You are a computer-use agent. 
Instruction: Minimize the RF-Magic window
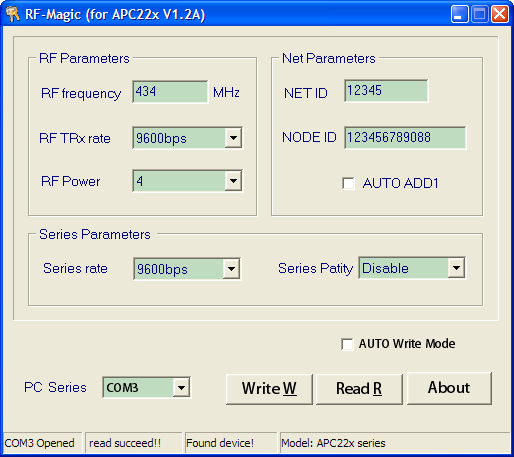click(x=459, y=14)
